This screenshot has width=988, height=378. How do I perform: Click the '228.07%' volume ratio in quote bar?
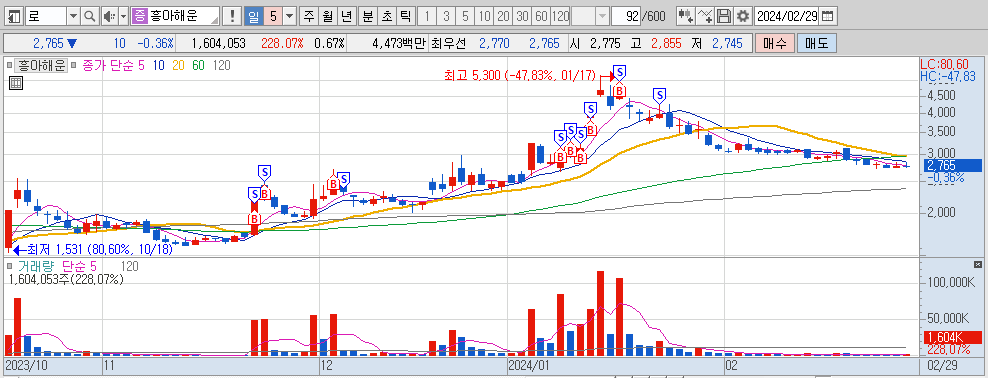click(282, 43)
